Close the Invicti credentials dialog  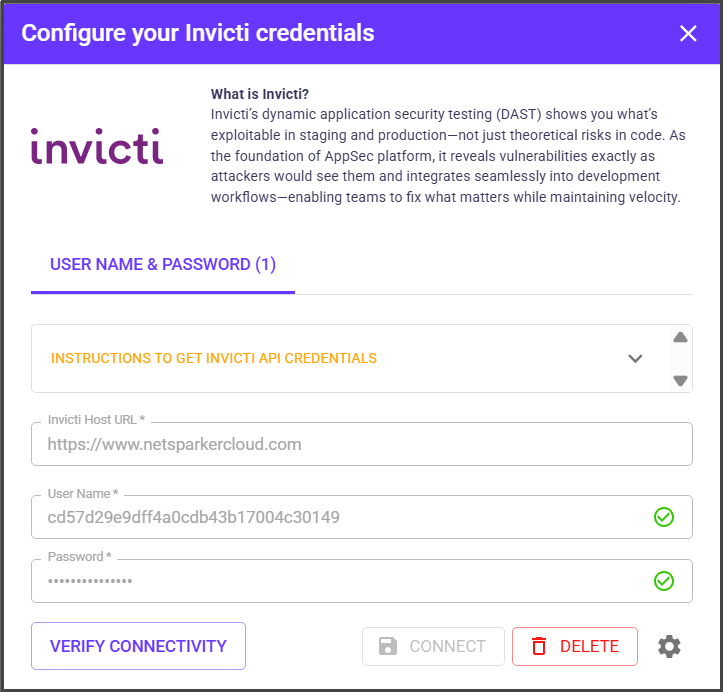(688, 33)
